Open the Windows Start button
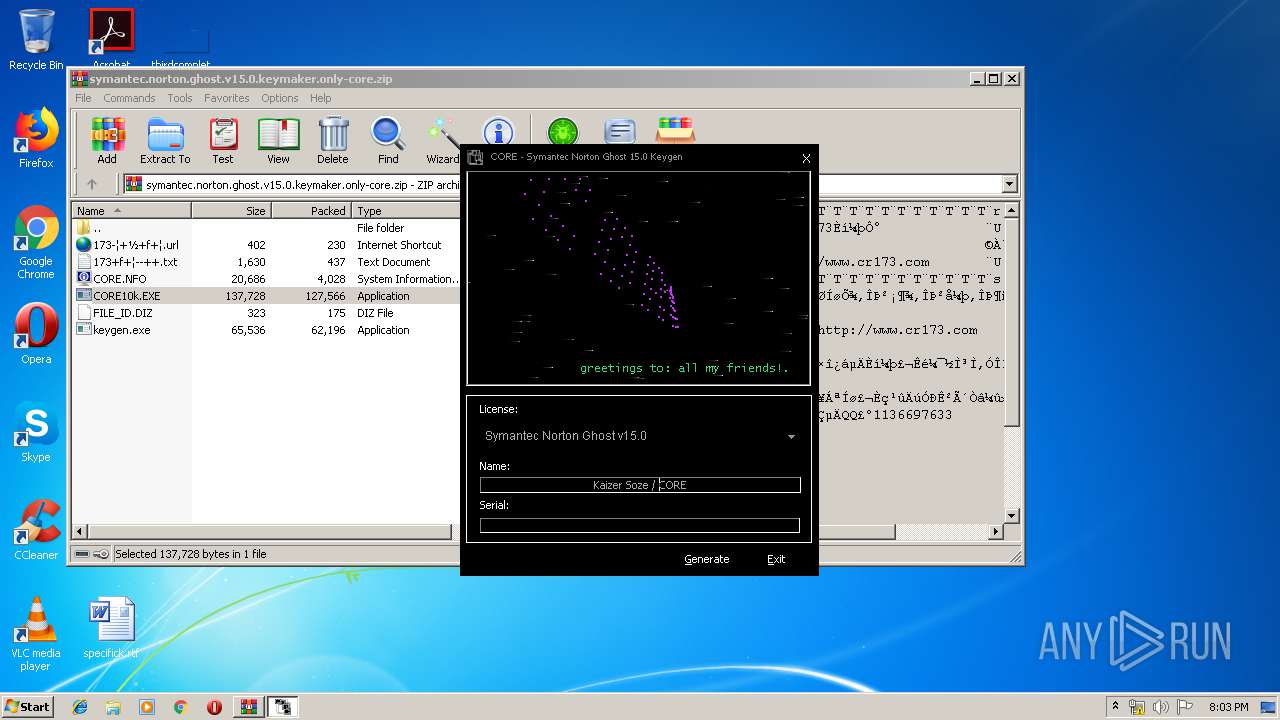Image resolution: width=1280 pixels, height=720 pixels. click(x=28, y=707)
